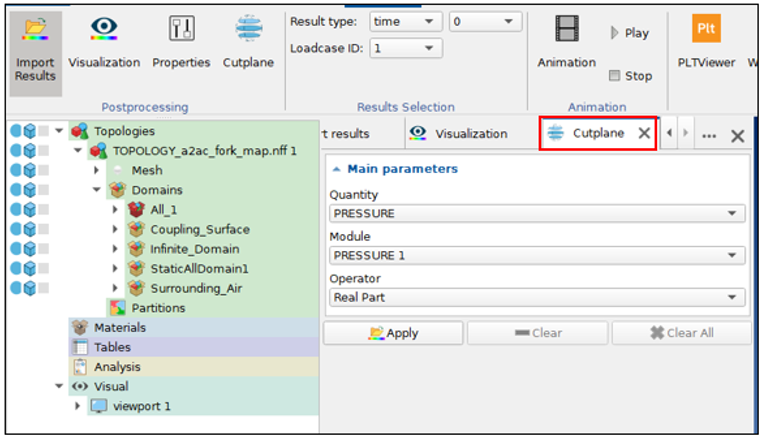Click the Clear All button

(x=681, y=333)
